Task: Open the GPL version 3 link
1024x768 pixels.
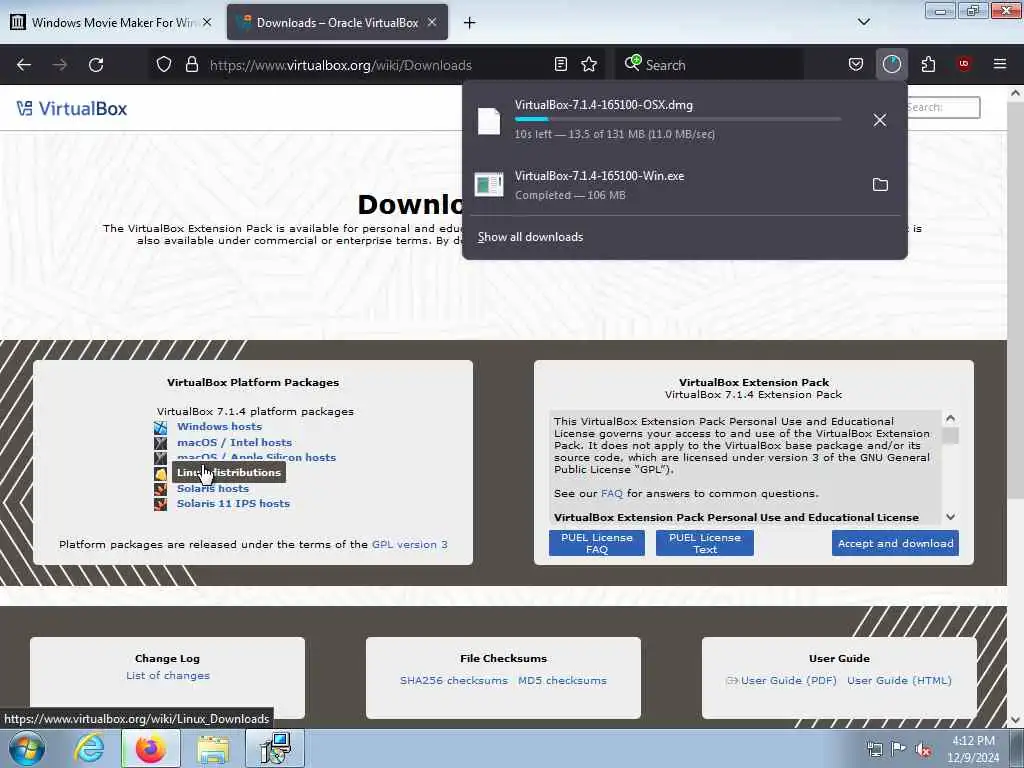Action: (x=409, y=544)
